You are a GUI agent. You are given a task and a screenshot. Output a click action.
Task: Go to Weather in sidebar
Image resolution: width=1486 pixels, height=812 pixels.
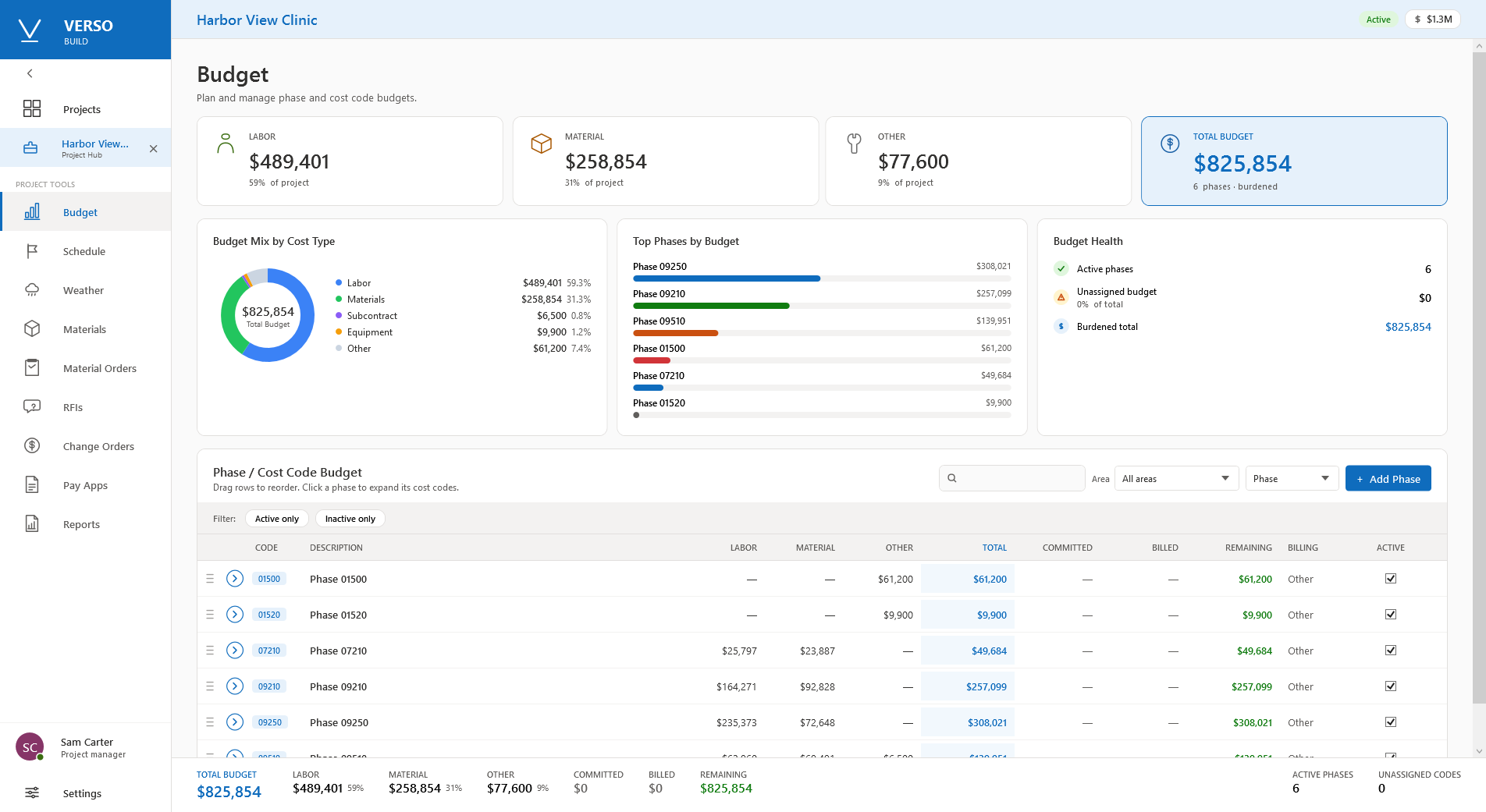point(84,290)
